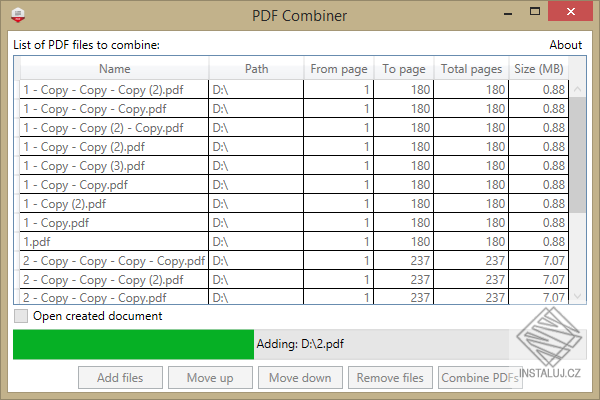Sort by the Name column header
Screen dimensions: 600x400
click(114, 69)
